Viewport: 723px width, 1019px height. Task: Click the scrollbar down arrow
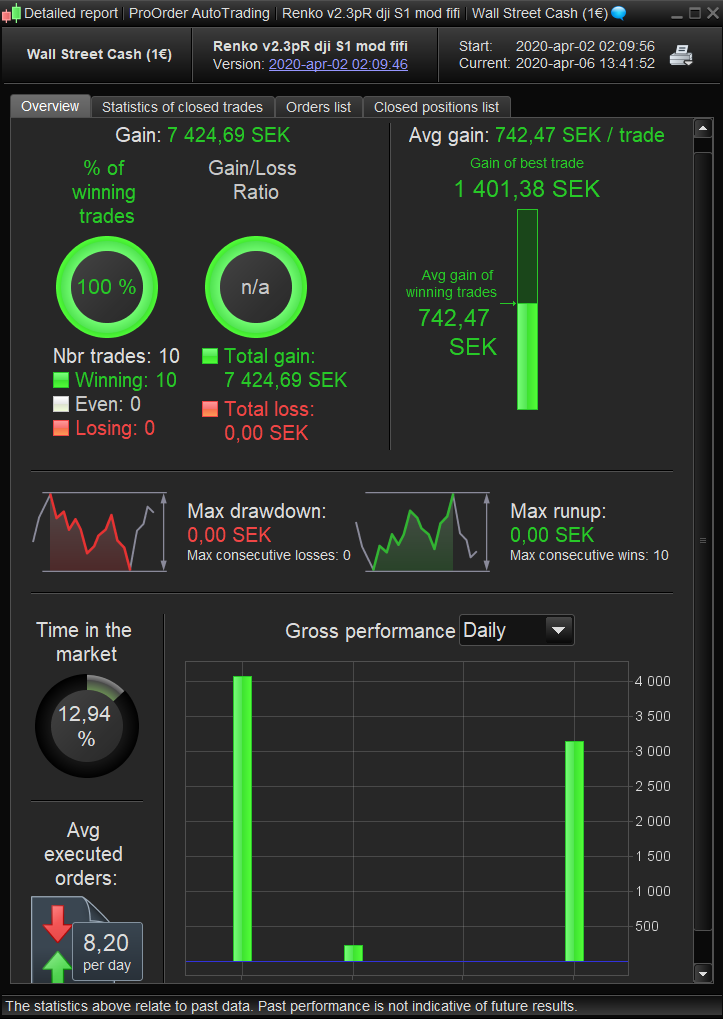(x=702, y=972)
